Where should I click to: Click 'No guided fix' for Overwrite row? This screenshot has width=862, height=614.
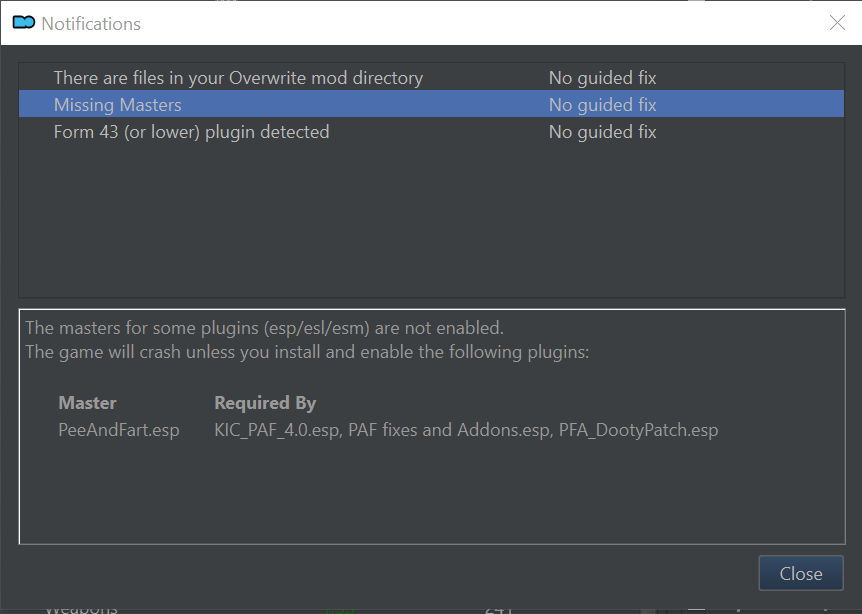click(x=603, y=78)
